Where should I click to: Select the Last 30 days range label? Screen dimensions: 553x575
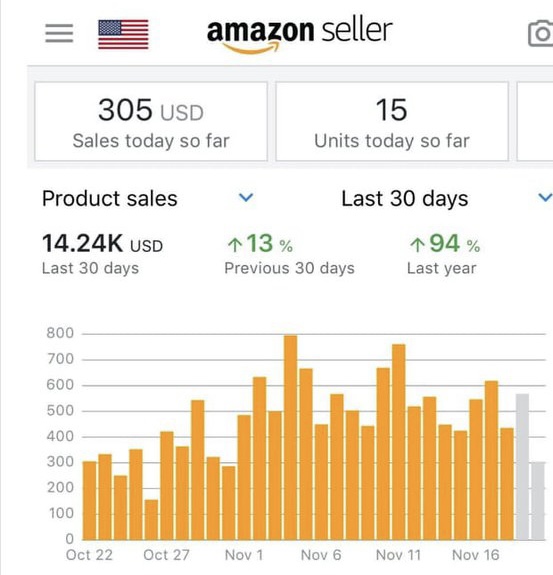[x=404, y=198]
